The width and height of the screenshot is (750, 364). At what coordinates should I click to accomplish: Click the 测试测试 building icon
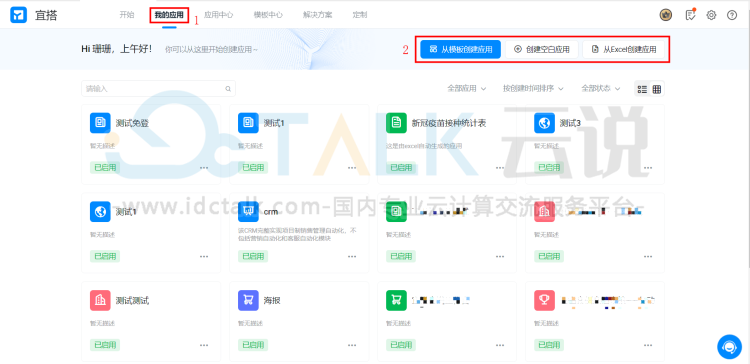pos(100,300)
